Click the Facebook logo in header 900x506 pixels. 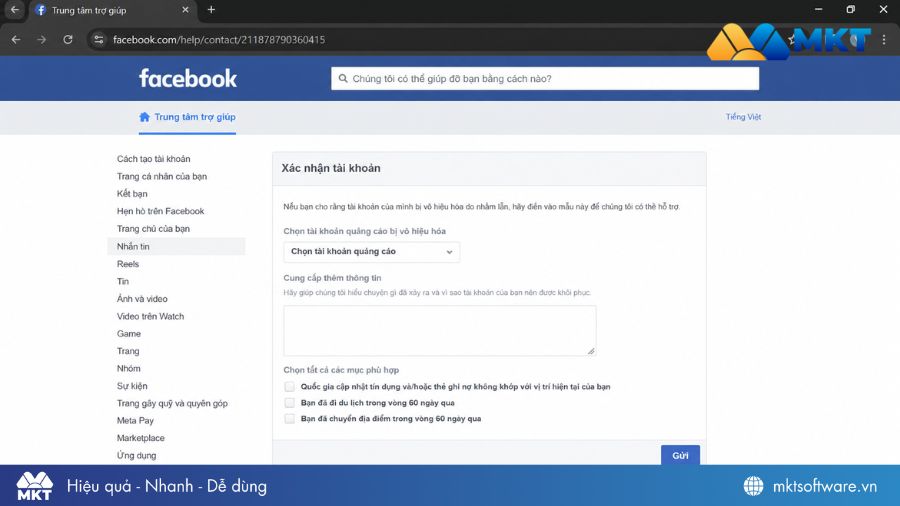[188, 79]
